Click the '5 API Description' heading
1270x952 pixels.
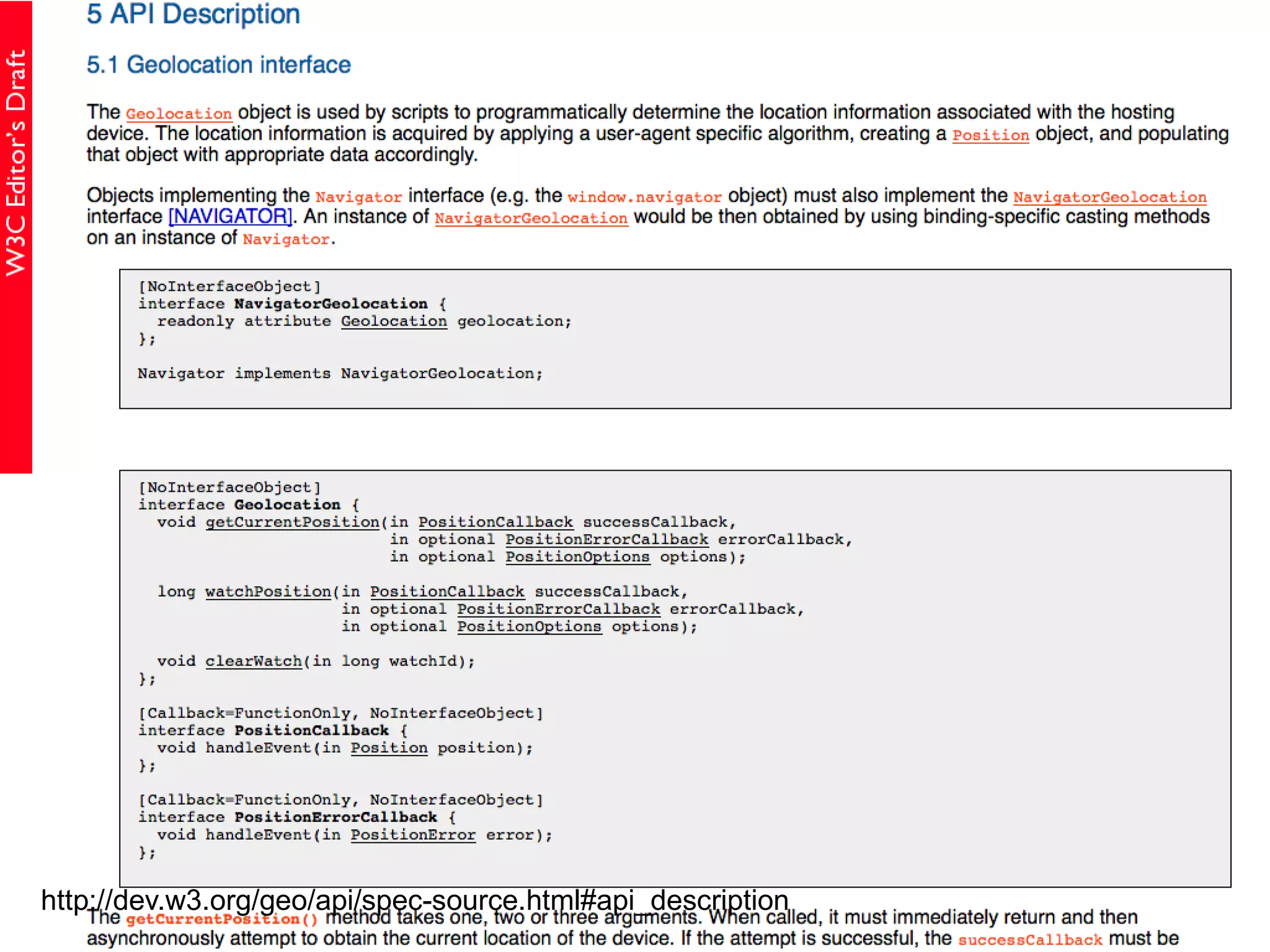tap(193, 14)
